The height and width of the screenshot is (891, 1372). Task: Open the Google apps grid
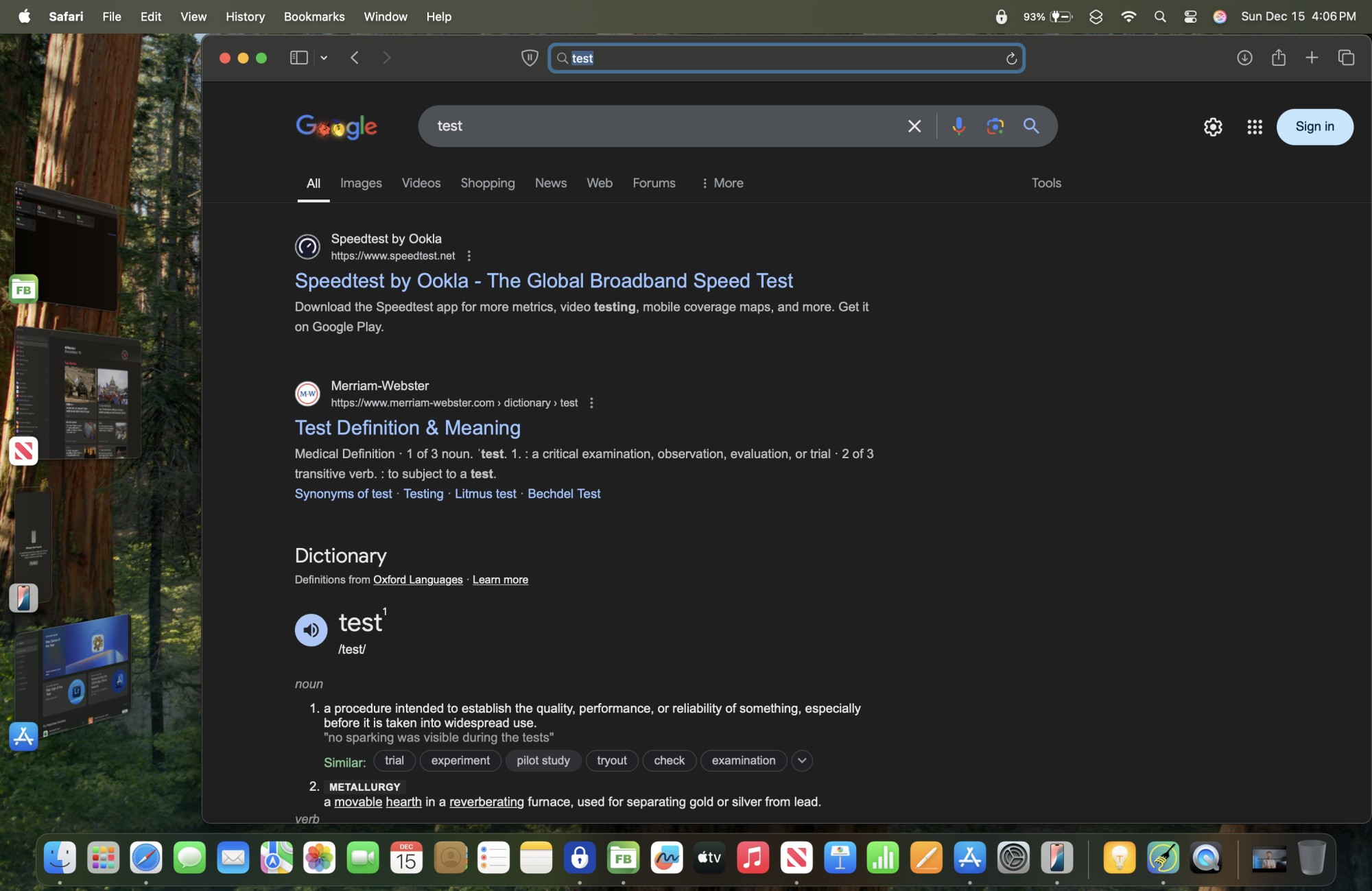click(x=1254, y=127)
